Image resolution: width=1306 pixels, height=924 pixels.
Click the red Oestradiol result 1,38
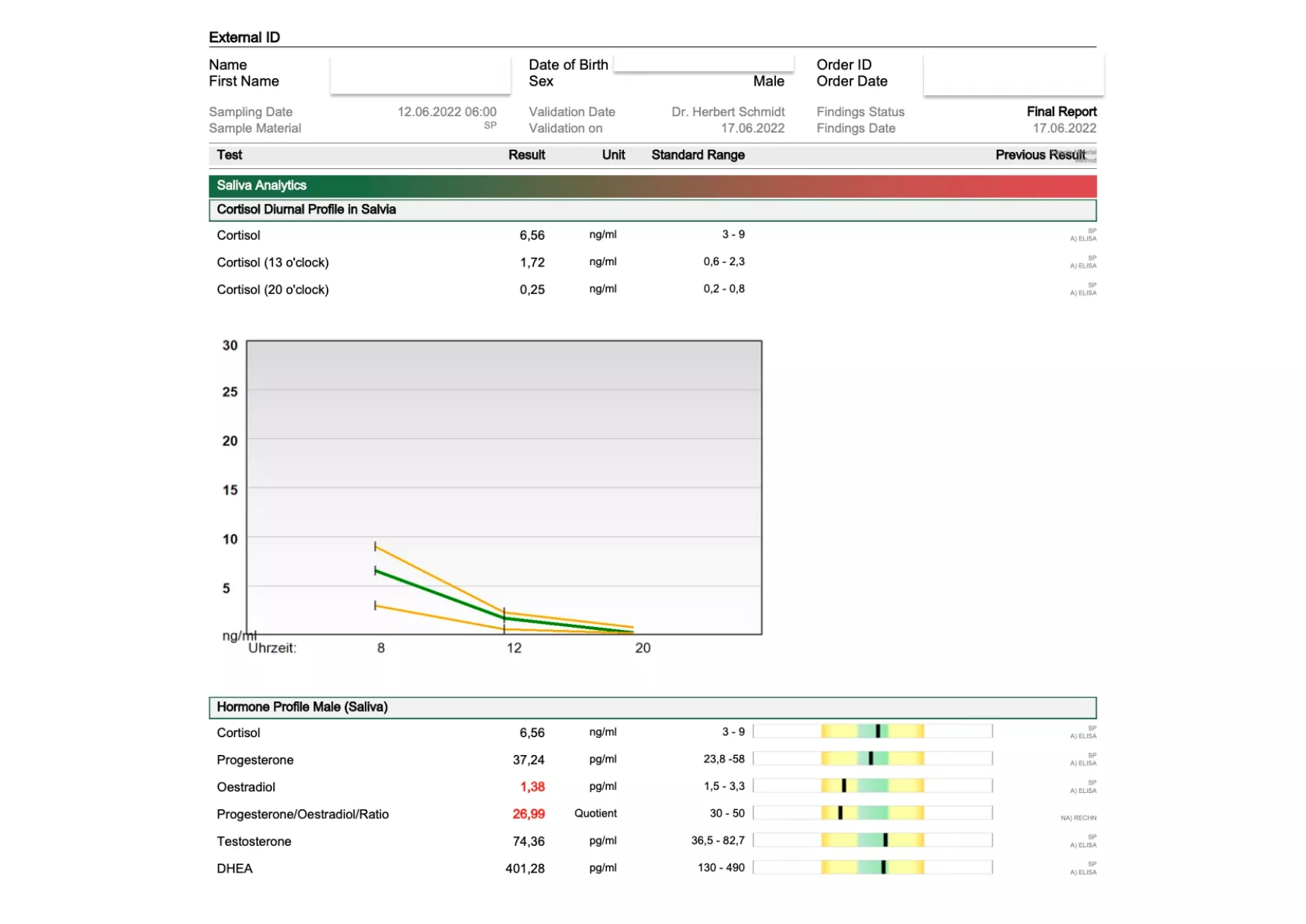click(x=532, y=787)
